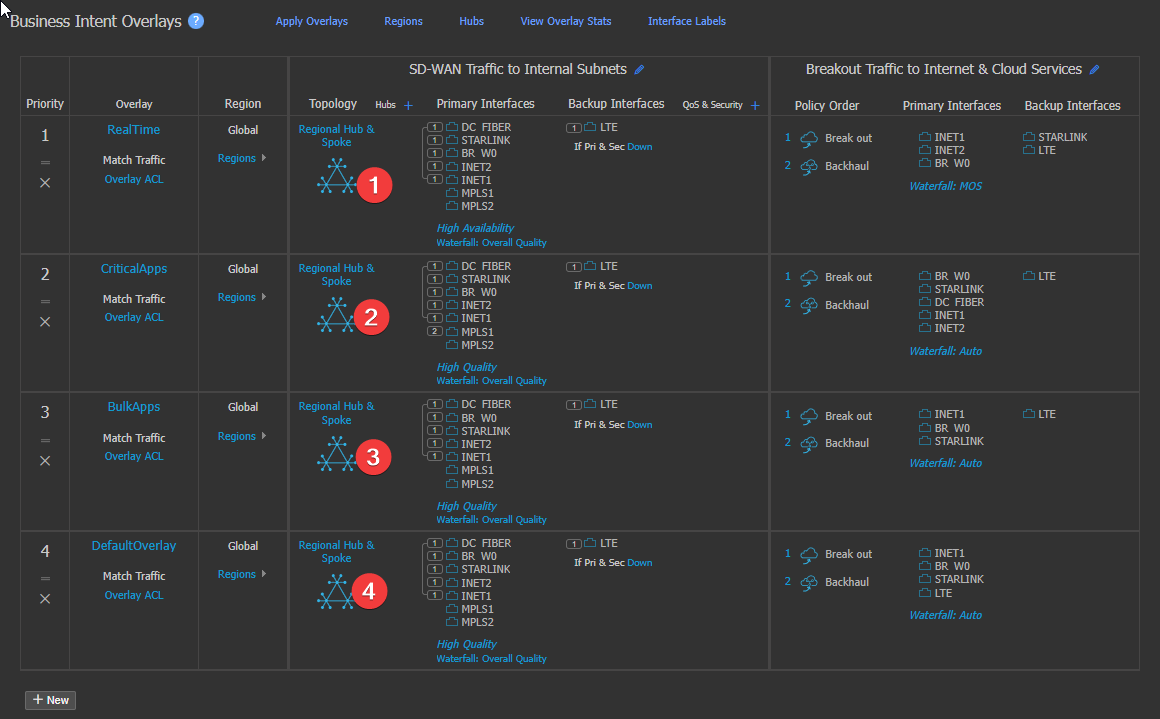Open the Regions top menu

(x=403, y=21)
